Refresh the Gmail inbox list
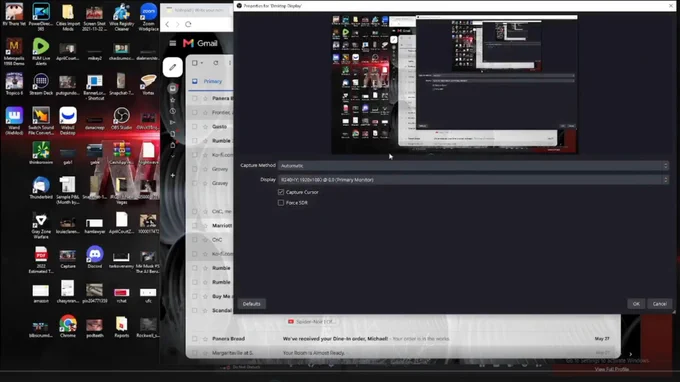Viewport: 680px width, 382px height. click(216, 63)
